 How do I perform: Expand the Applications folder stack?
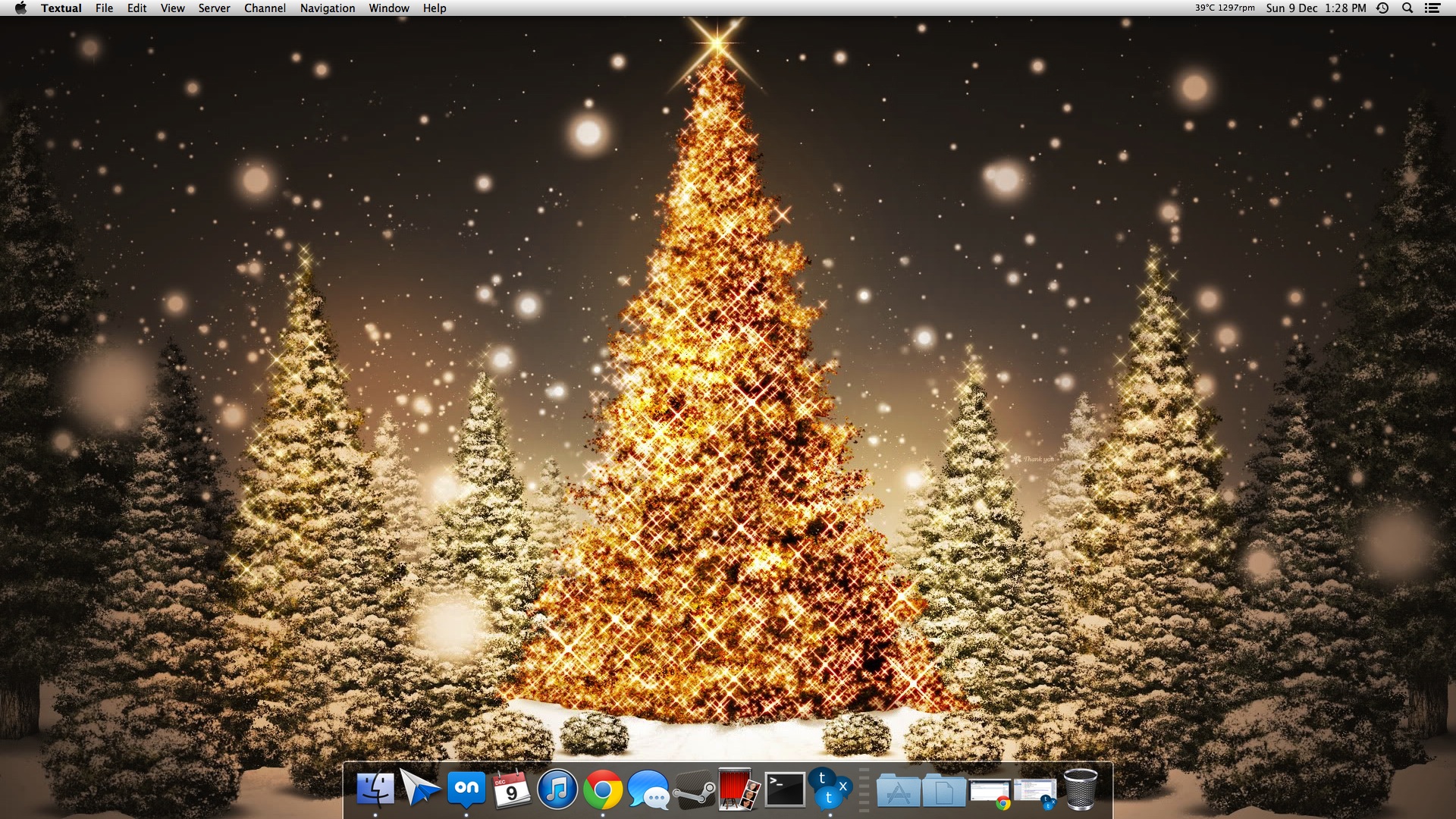pos(898,791)
